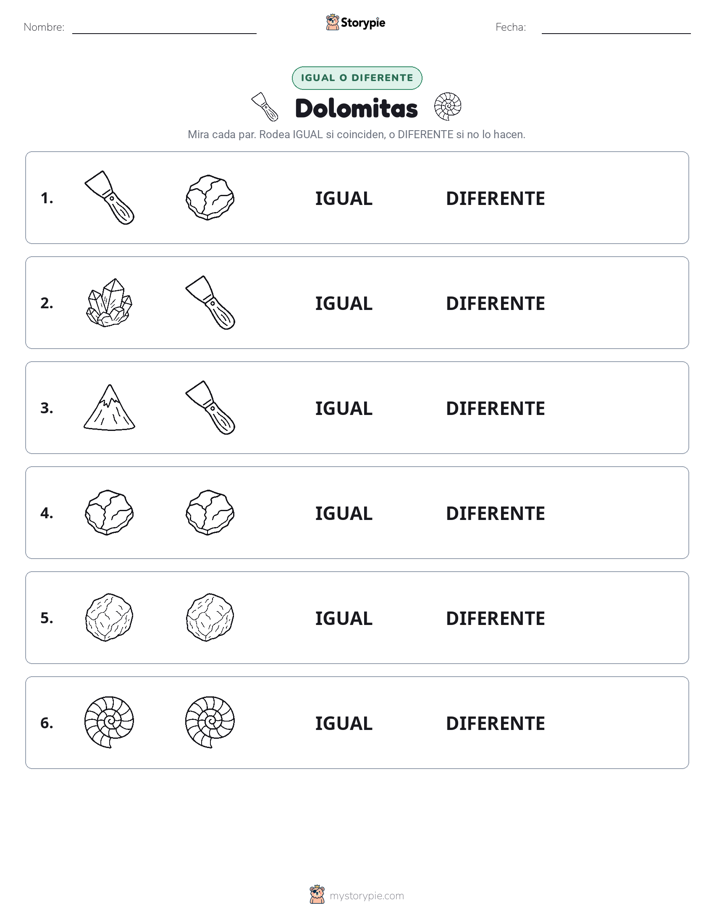Select the left ammonite fossil in row 6

tap(109, 722)
